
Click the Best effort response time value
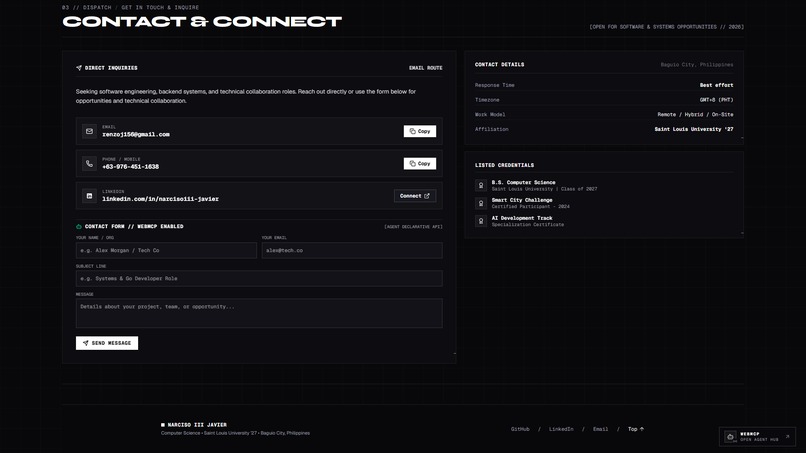pos(717,85)
